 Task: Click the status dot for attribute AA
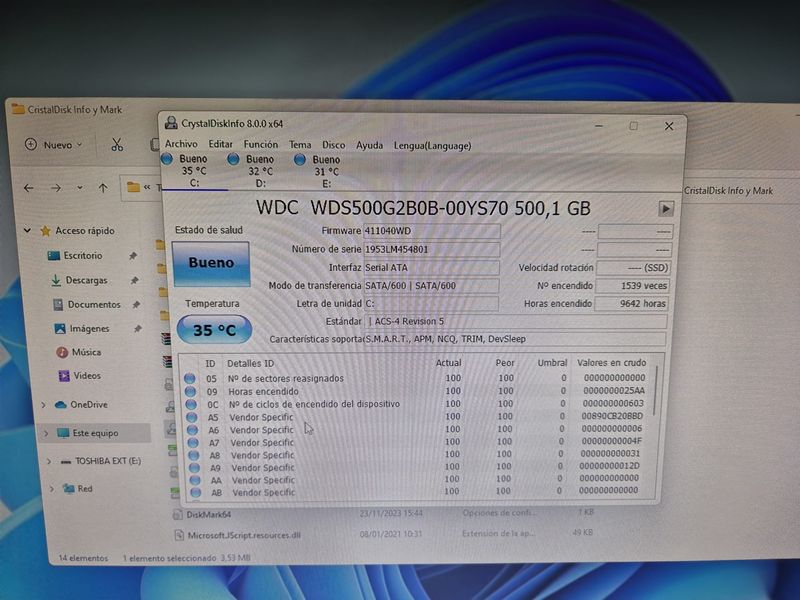click(194, 480)
